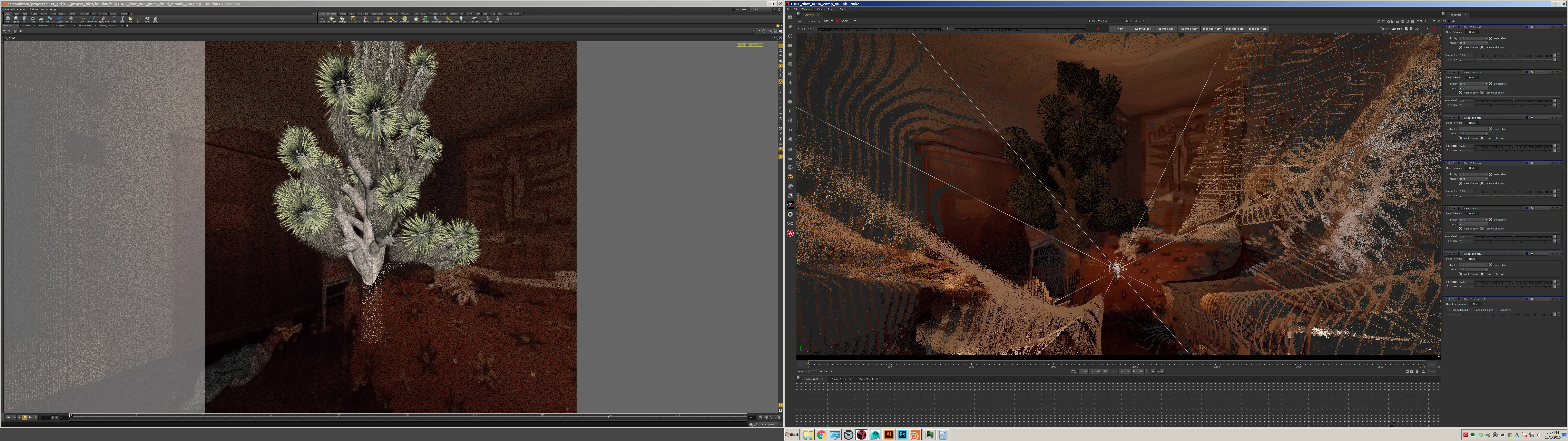1568x441 pixels.
Task: Add a Camera from Lights and Cameras shelf
Action: pyautogui.click(x=322, y=19)
